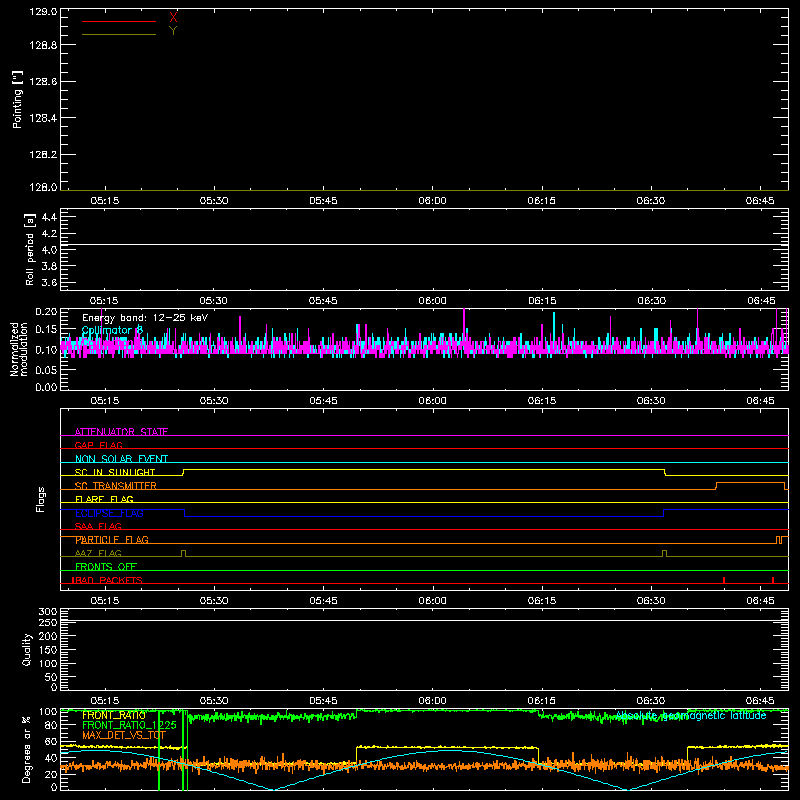Click the 0.20 tick on modulation axis
This screenshot has width=800, height=800.
[46, 311]
